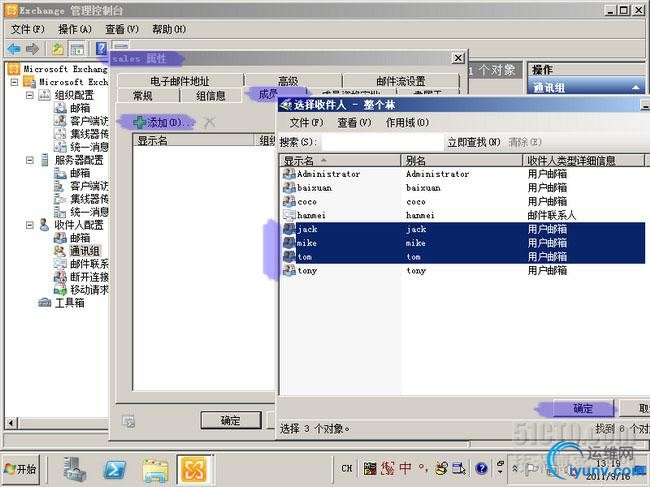Click left scroll arrow of console tree
The height and width of the screenshot is (487, 650).
point(11,423)
